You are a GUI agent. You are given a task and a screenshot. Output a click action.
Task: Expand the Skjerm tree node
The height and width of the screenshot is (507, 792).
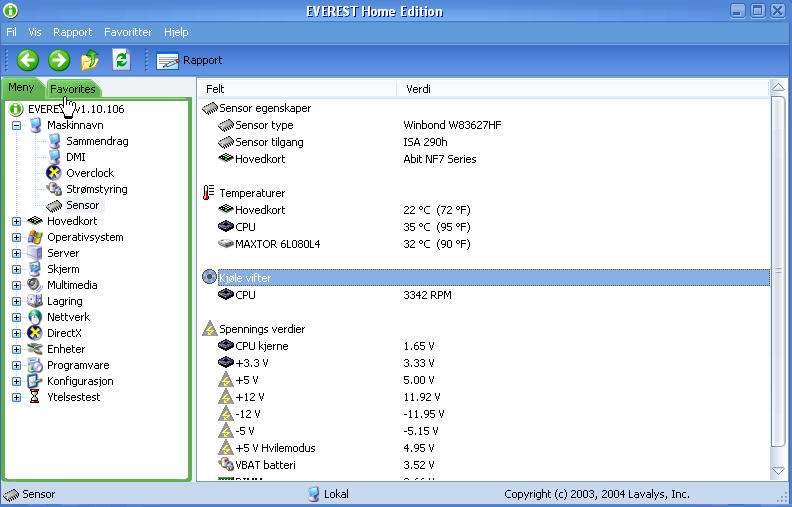(x=17, y=269)
